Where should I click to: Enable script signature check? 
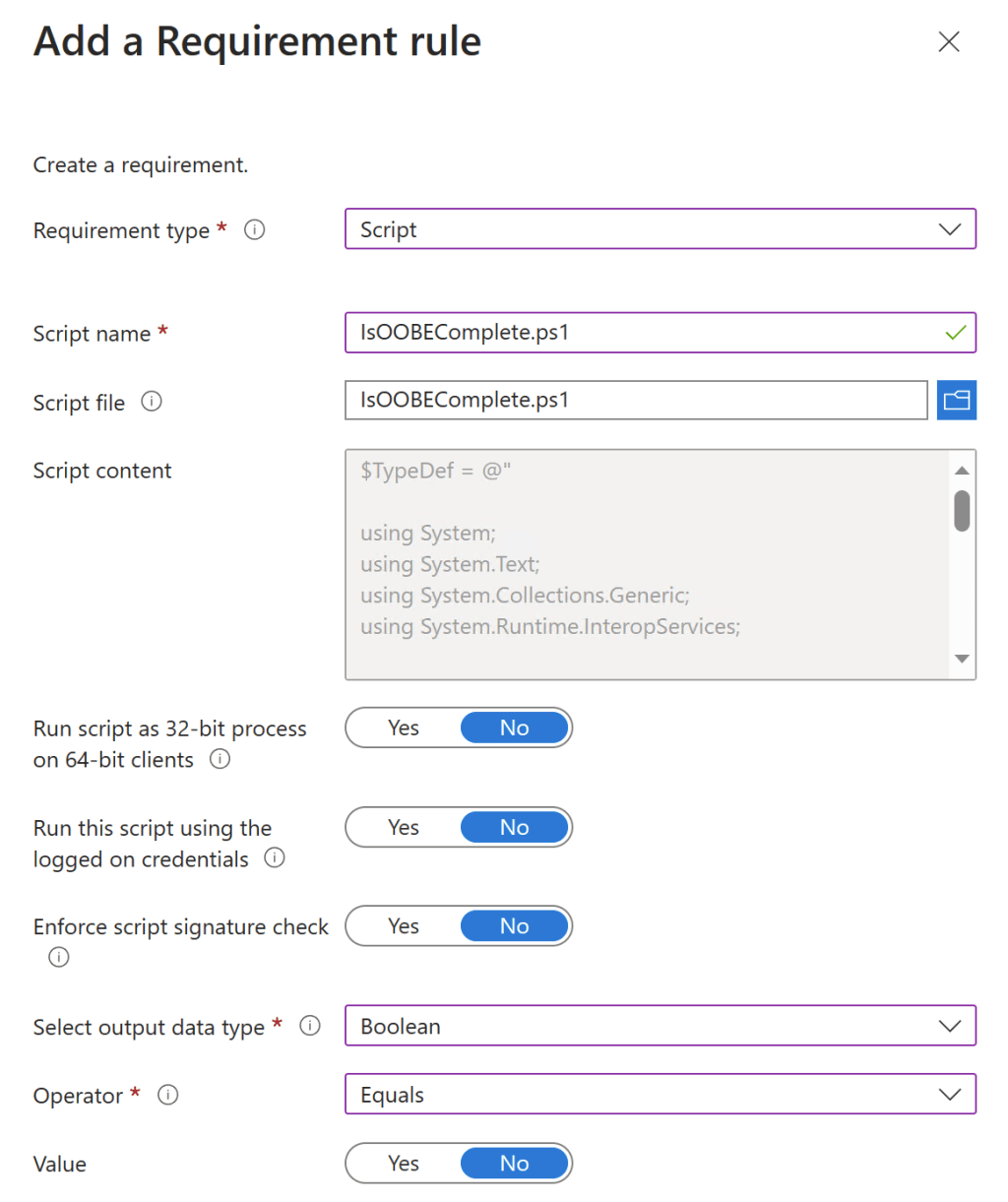(x=404, y=925)
